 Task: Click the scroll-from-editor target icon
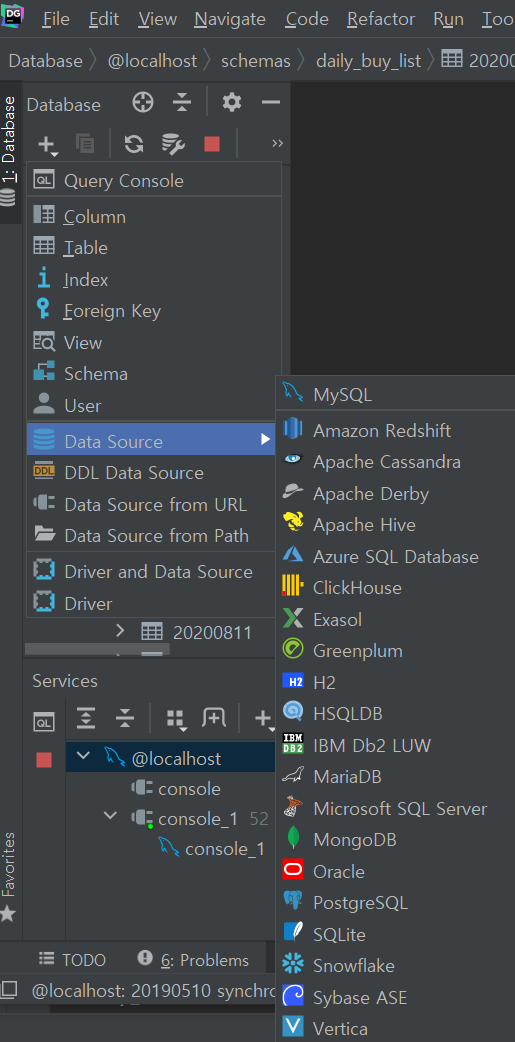[143, 103]
